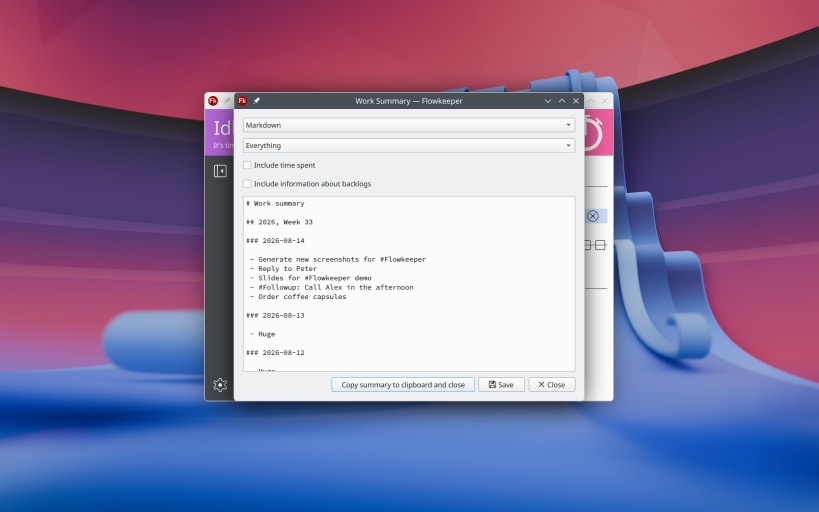
Task: Click the circled X icon in main window
Action: click(x=592, y=216)
